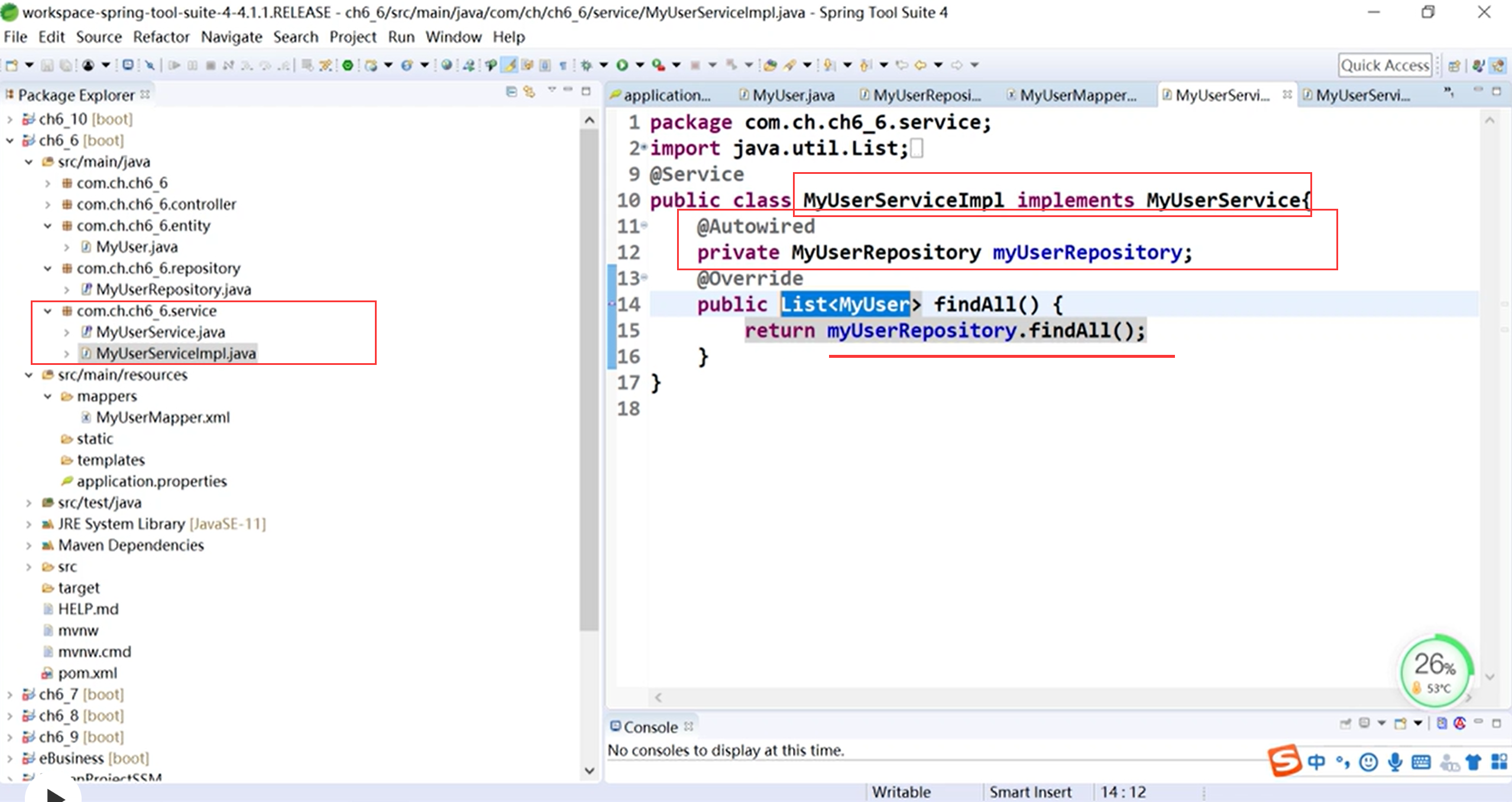Click the Sogou input method icon
The height and width of the screenshot is (802, 1512).
[1285, 761]
